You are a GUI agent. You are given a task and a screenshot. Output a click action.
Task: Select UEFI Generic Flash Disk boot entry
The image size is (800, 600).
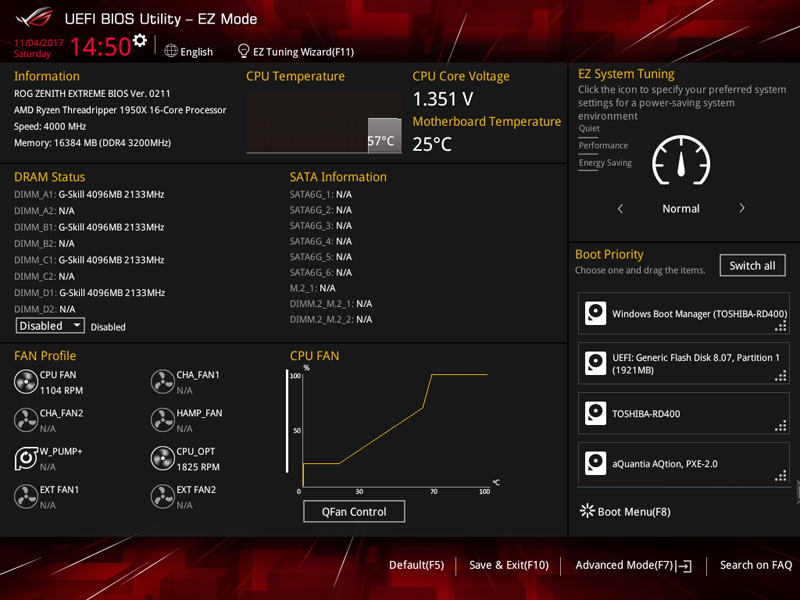[x=684, y=363]
